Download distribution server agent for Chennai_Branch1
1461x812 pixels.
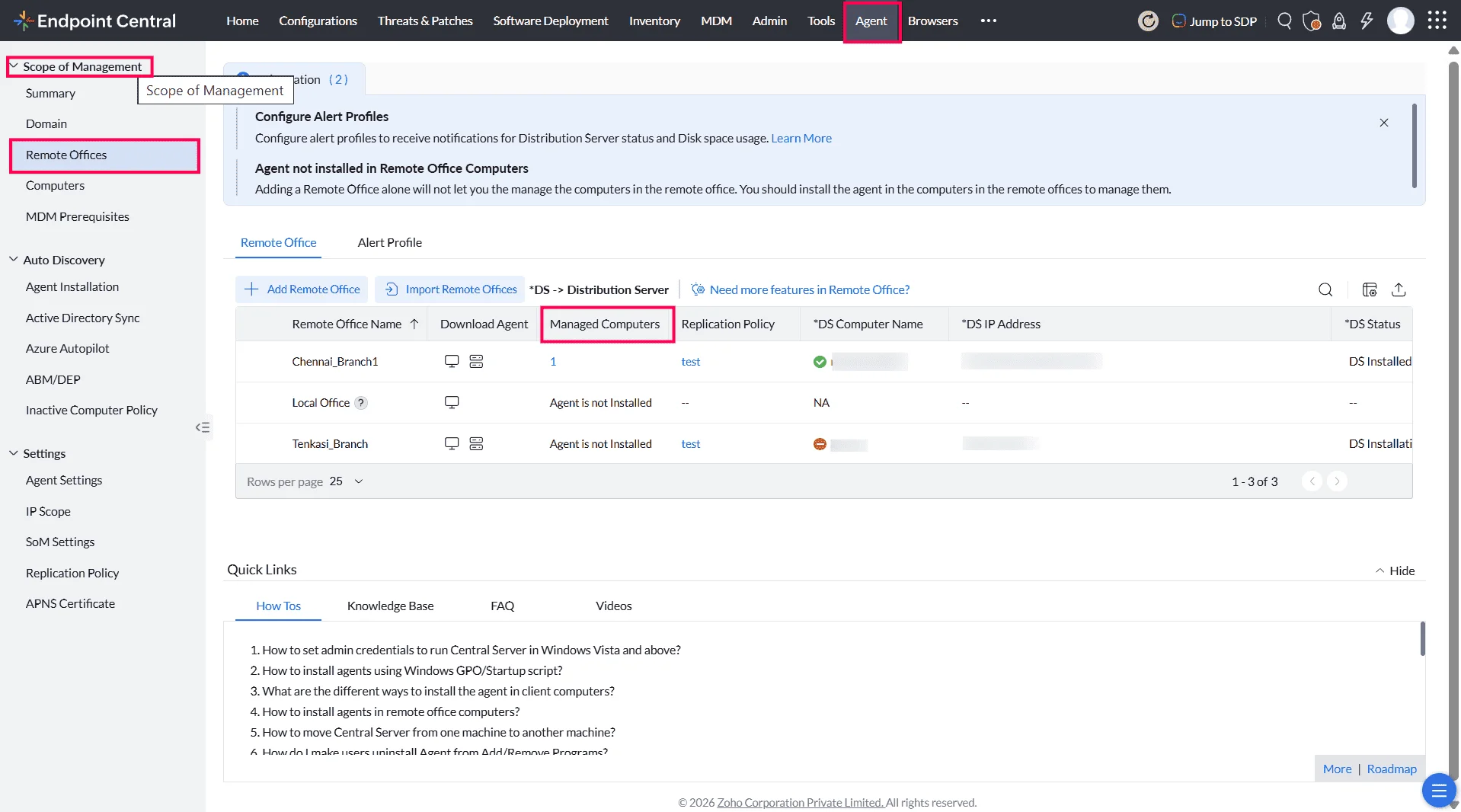click(476, 361)
